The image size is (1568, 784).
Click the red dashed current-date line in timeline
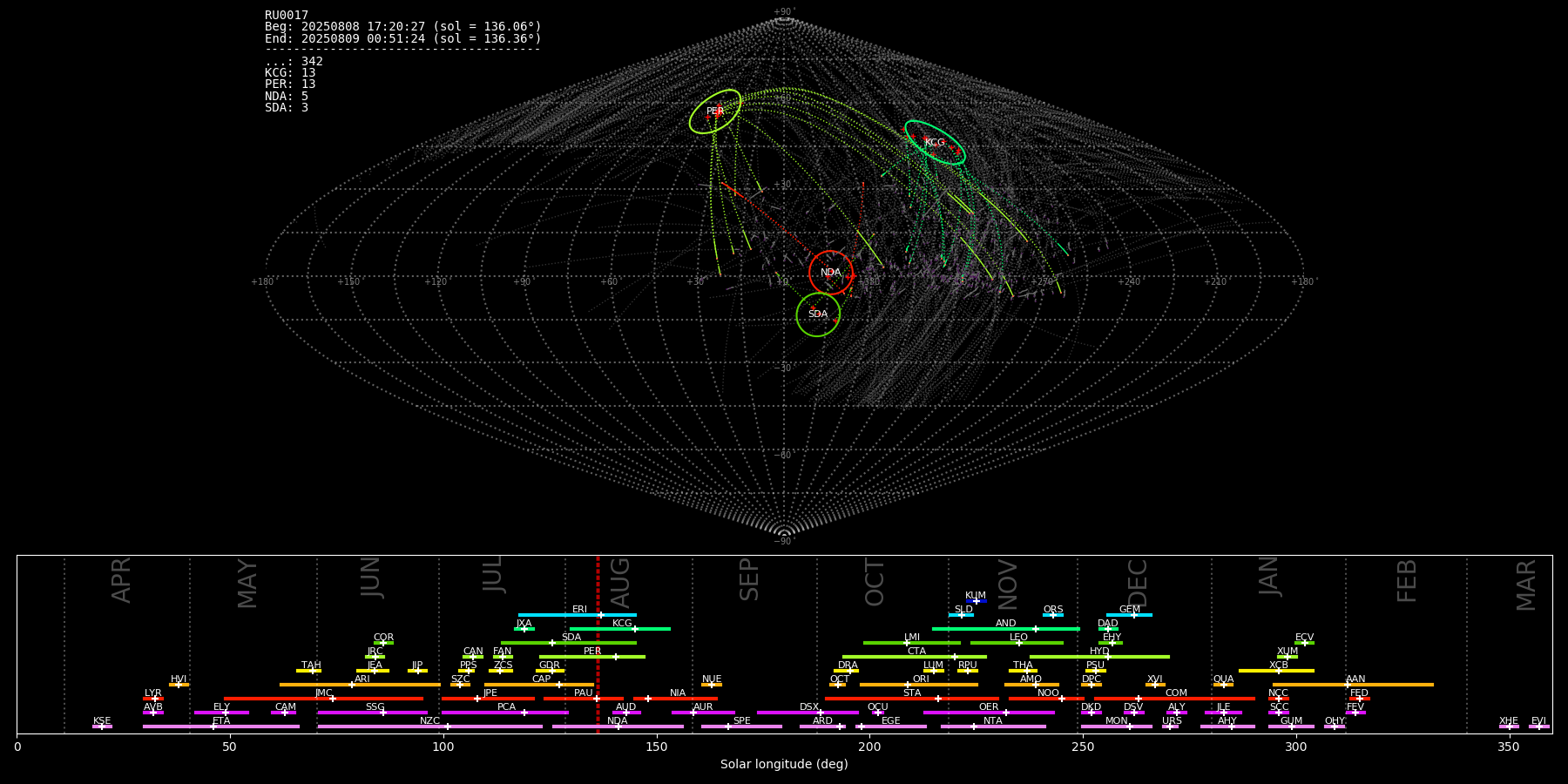(x=598, y=645)
